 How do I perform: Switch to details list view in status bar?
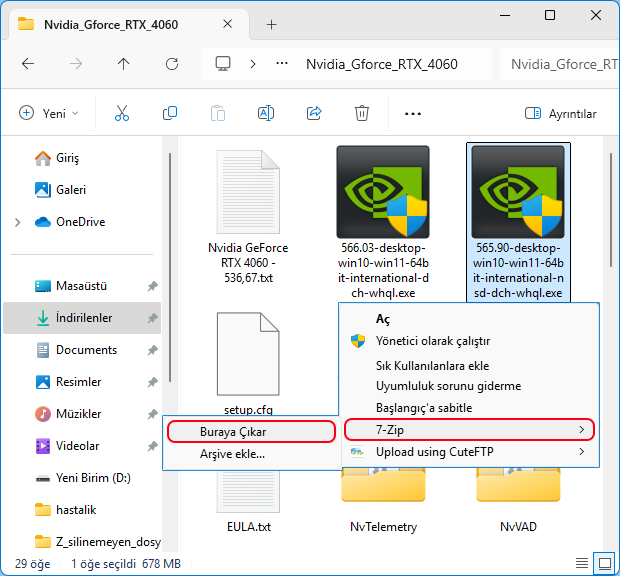click(582, 563)
